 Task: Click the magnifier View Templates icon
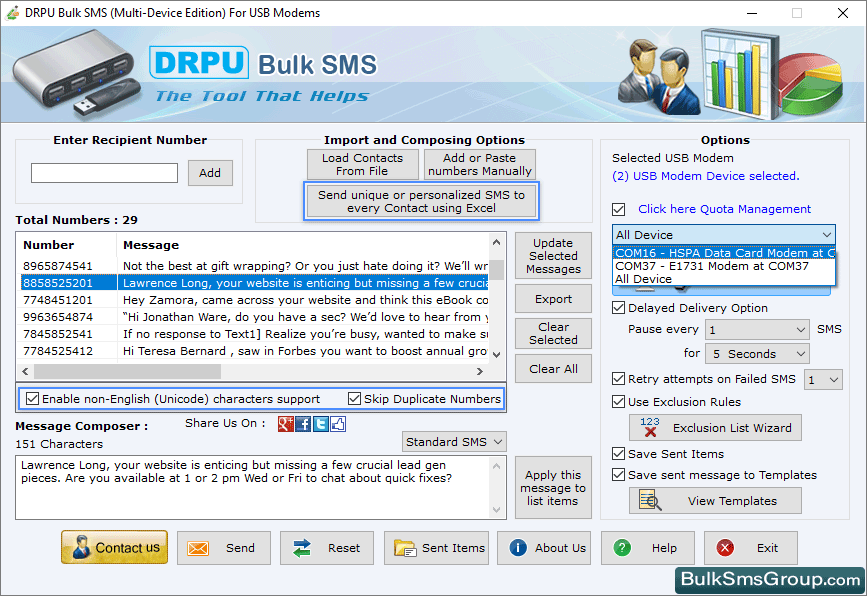tap(650, 500)
